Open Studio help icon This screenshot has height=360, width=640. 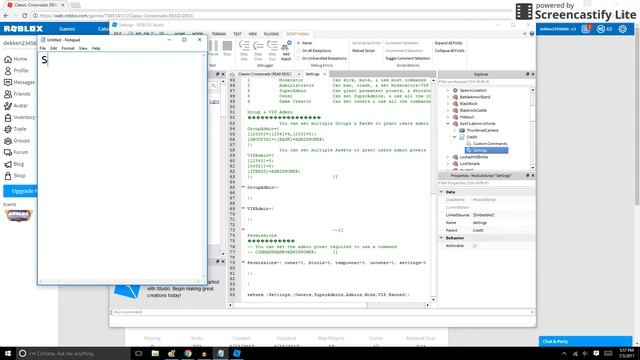(532, 34)
